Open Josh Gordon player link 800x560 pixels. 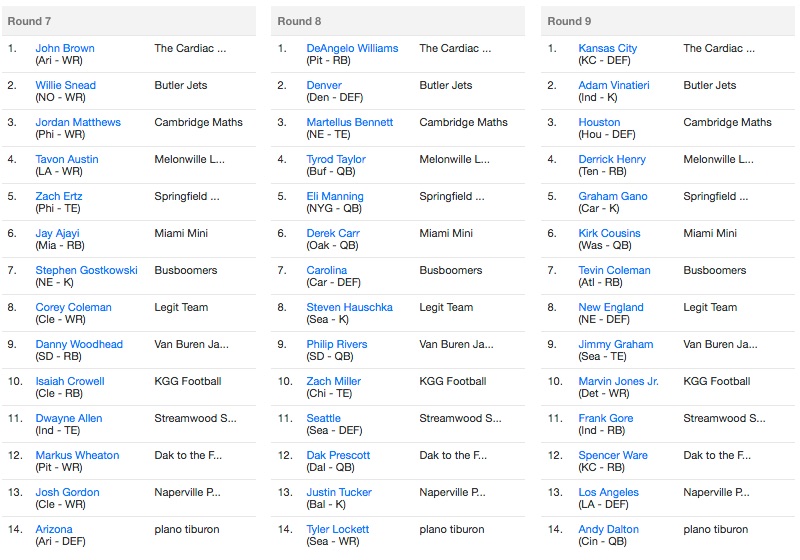click(67, 492)
